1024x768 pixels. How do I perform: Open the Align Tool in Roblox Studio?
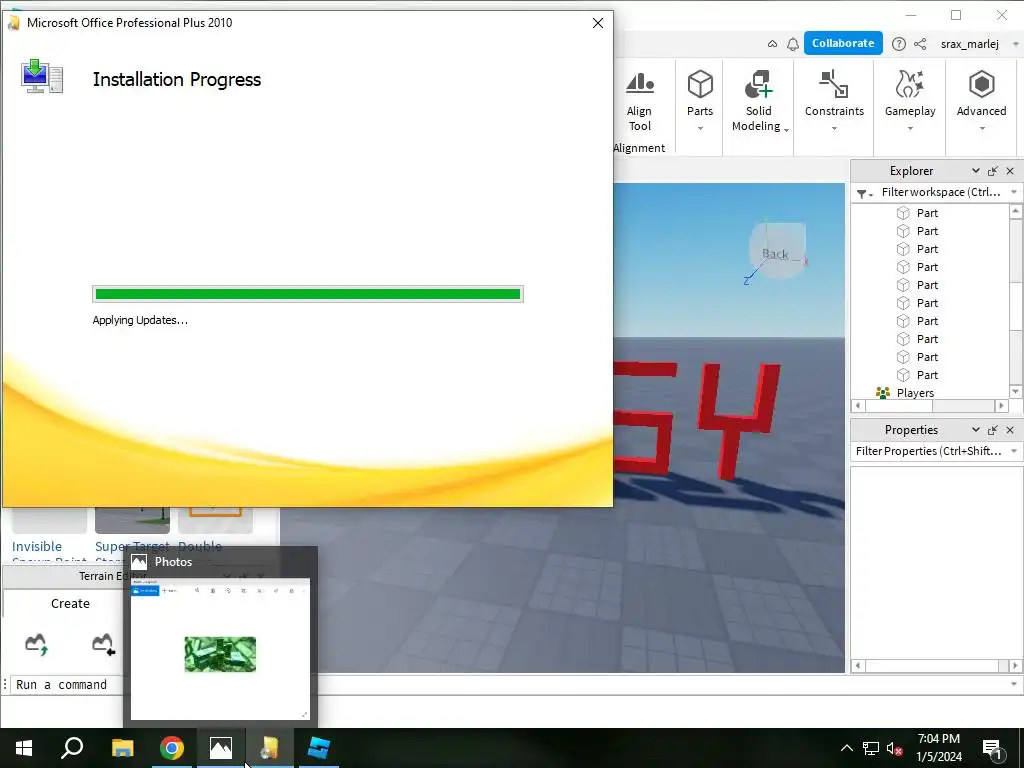639,101
